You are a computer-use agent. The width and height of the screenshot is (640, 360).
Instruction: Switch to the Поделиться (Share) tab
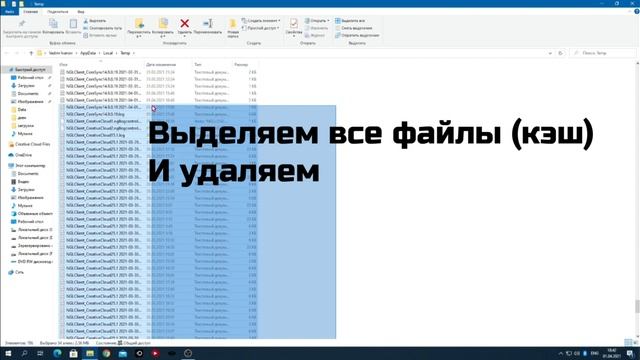click(x=58, y=12)
